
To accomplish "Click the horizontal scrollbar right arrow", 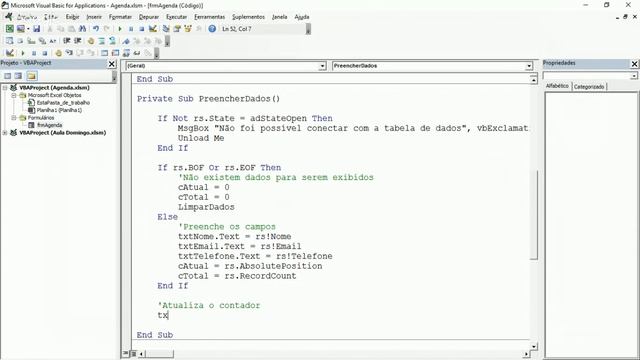I will 527,354.
